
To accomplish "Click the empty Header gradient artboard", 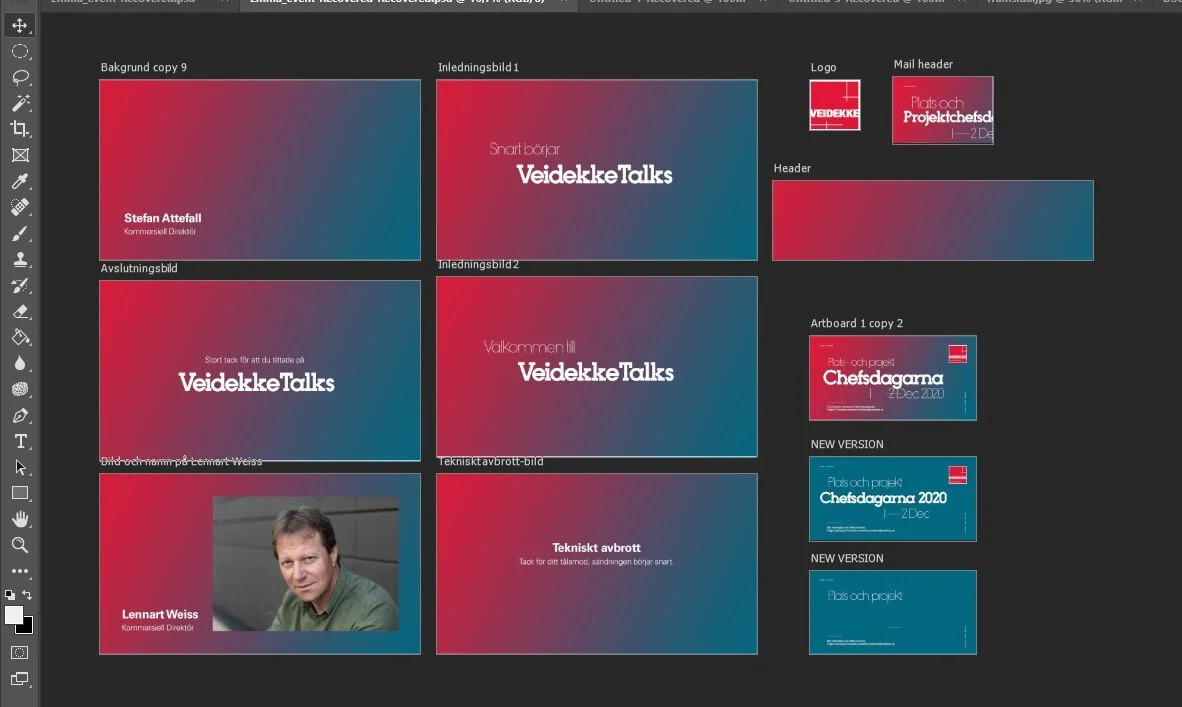I will pos(932,220).
